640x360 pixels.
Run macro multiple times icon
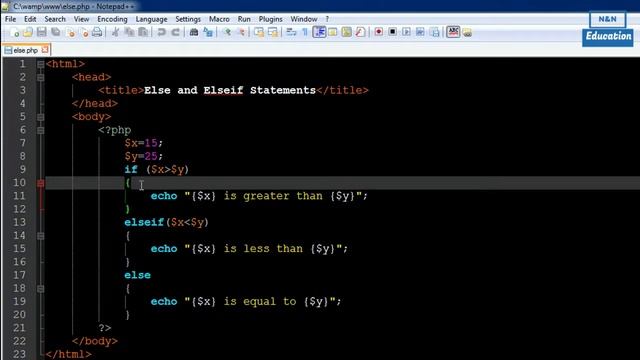click(x=420, y=32)
